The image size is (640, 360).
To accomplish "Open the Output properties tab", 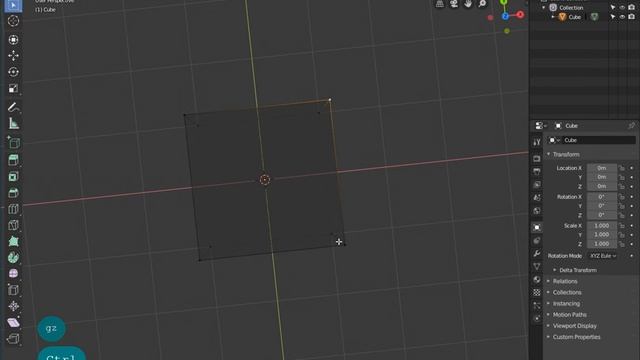I will (537, 171).
